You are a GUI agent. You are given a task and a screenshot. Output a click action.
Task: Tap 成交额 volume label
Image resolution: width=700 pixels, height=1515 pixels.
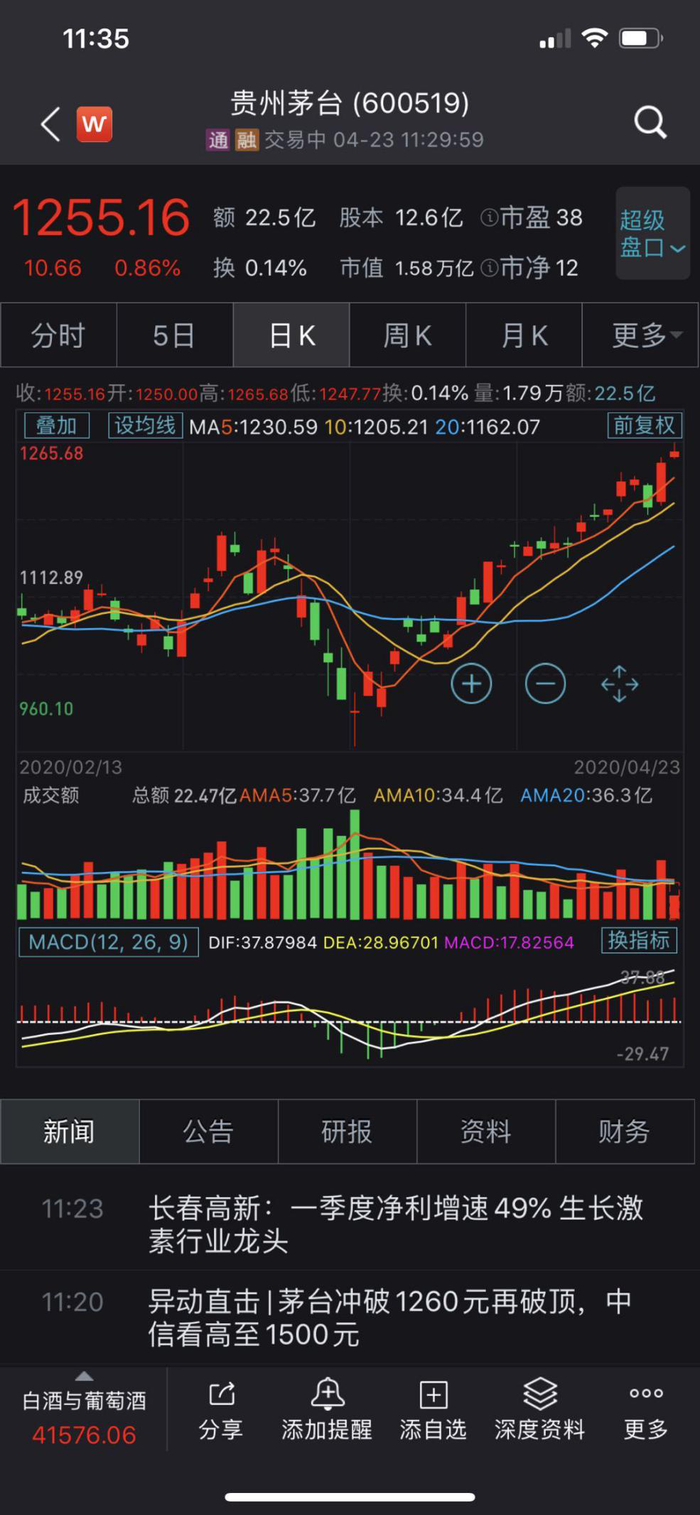49,796
